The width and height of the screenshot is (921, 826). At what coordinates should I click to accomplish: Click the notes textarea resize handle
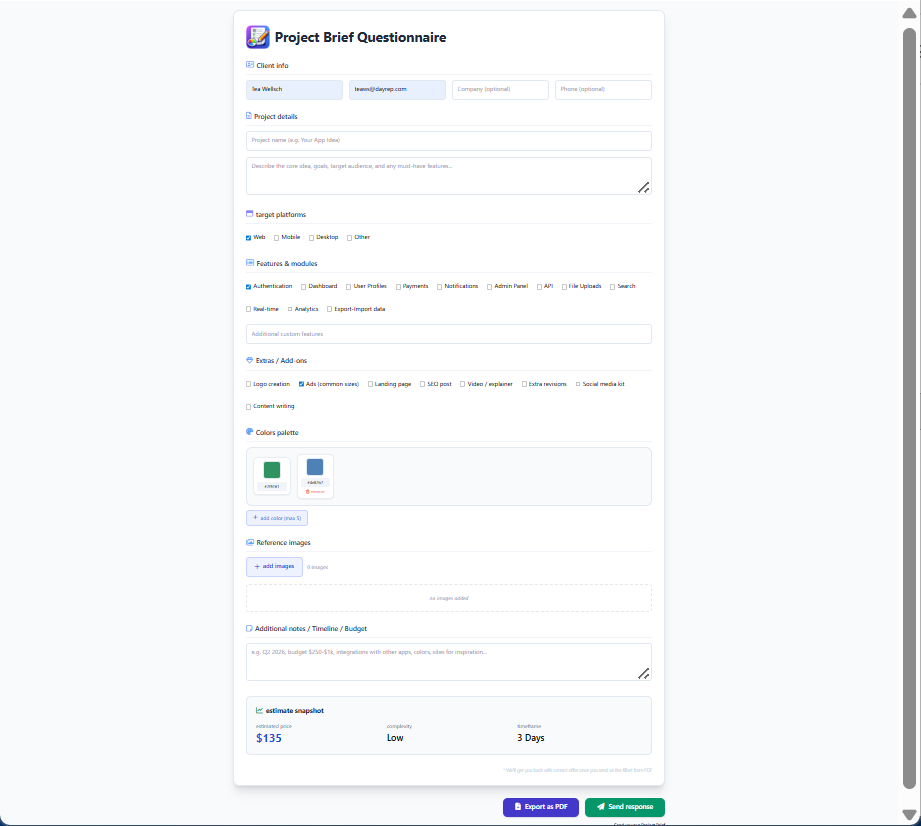point(644,673)
